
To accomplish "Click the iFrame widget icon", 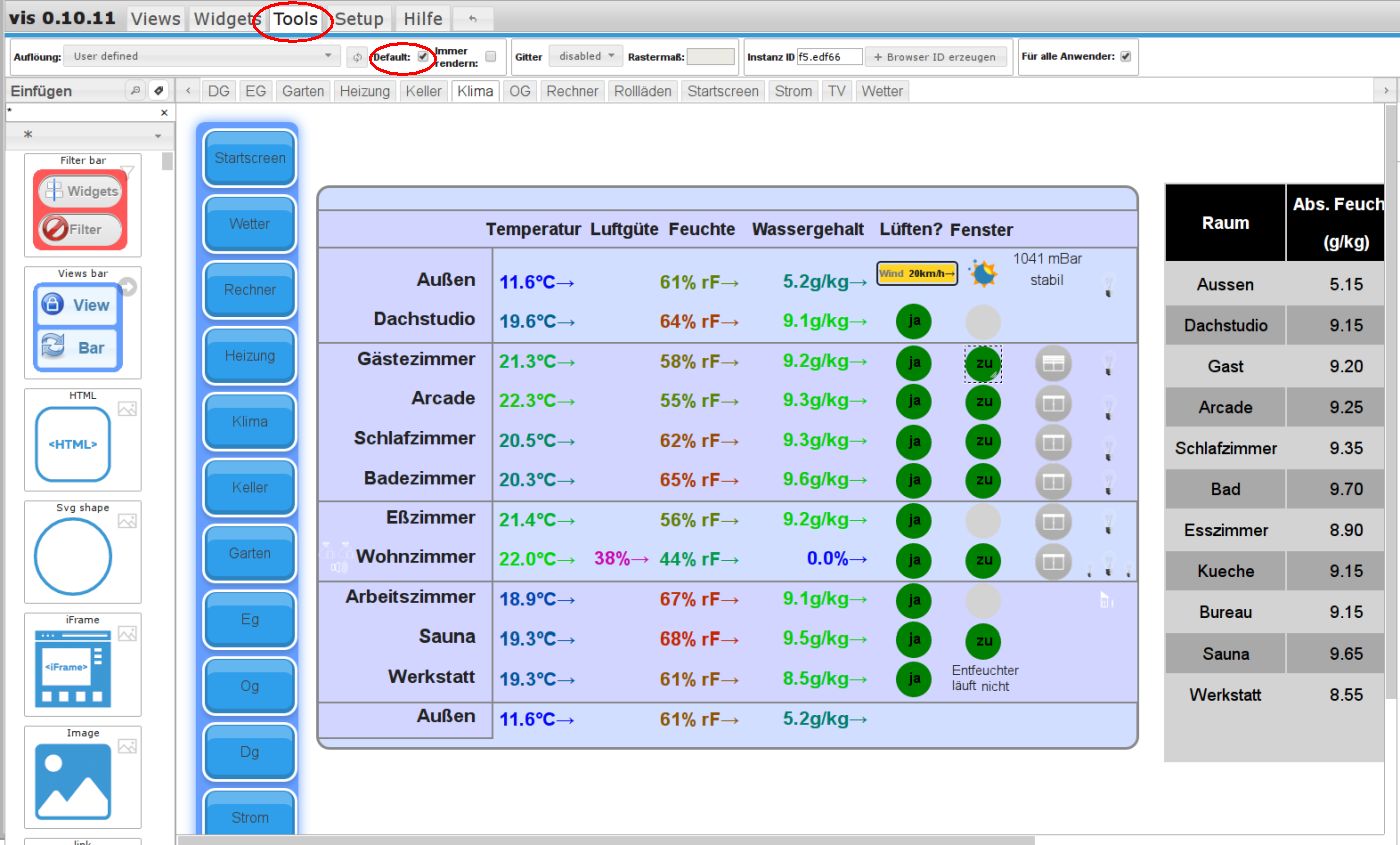I will [x=72, y=667].
